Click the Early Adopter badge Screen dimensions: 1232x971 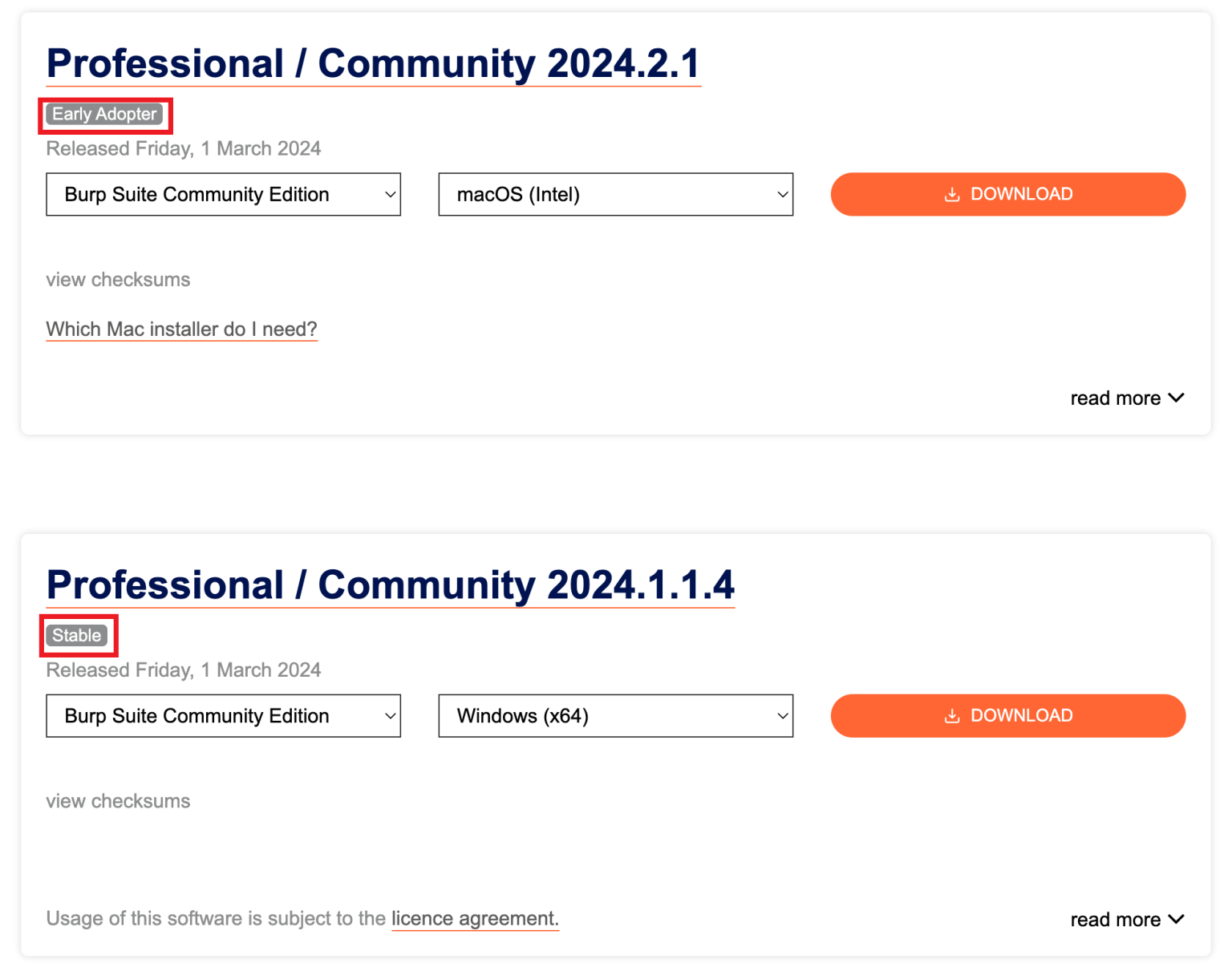[x=104, y=115]
